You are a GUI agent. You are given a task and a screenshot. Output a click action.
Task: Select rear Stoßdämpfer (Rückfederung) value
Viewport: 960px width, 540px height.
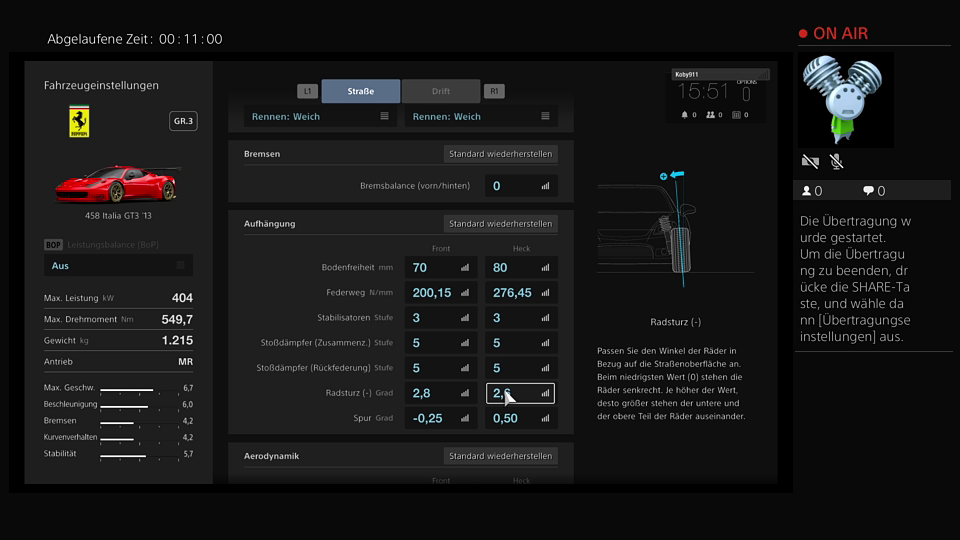click(521, 368)
